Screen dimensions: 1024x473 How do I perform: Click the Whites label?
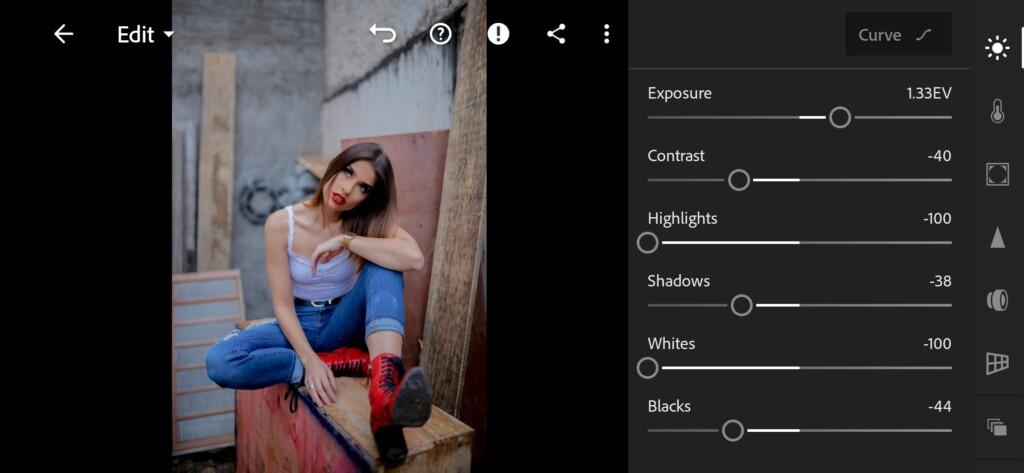point(671,344)
